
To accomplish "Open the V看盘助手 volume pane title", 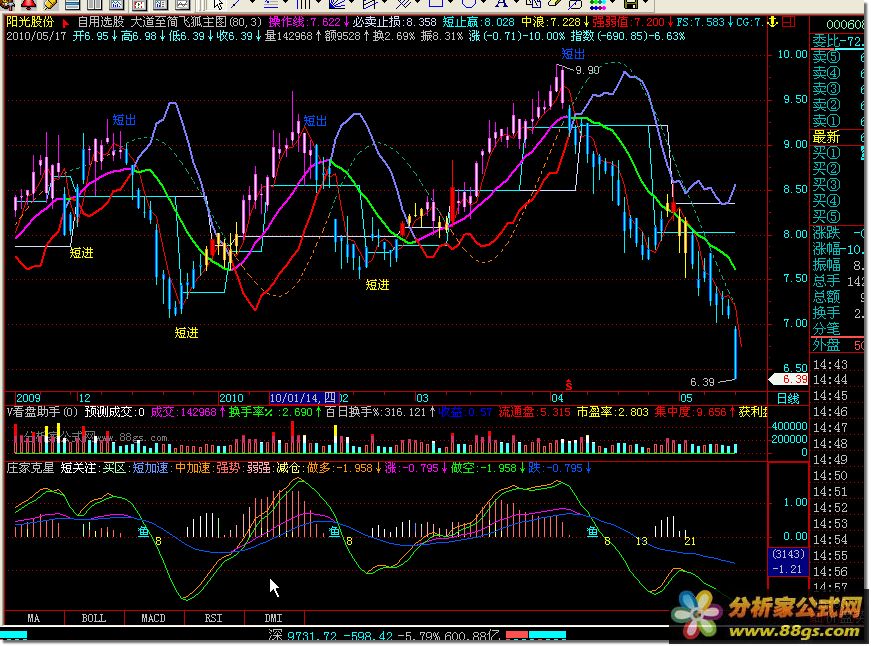I will pyautogui.click(x=41, y=411).
